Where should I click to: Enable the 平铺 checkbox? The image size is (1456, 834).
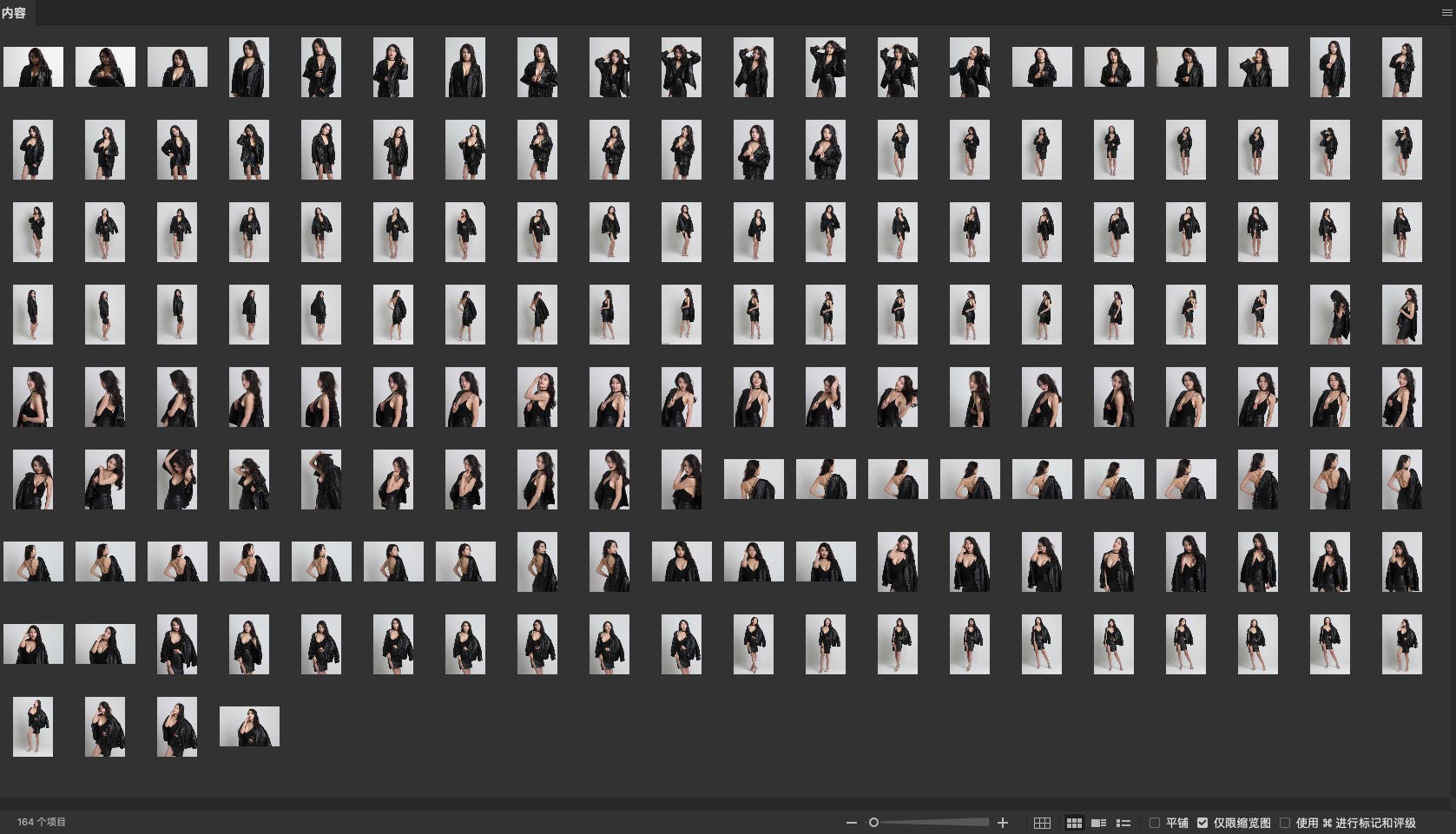coord(1155,823)
